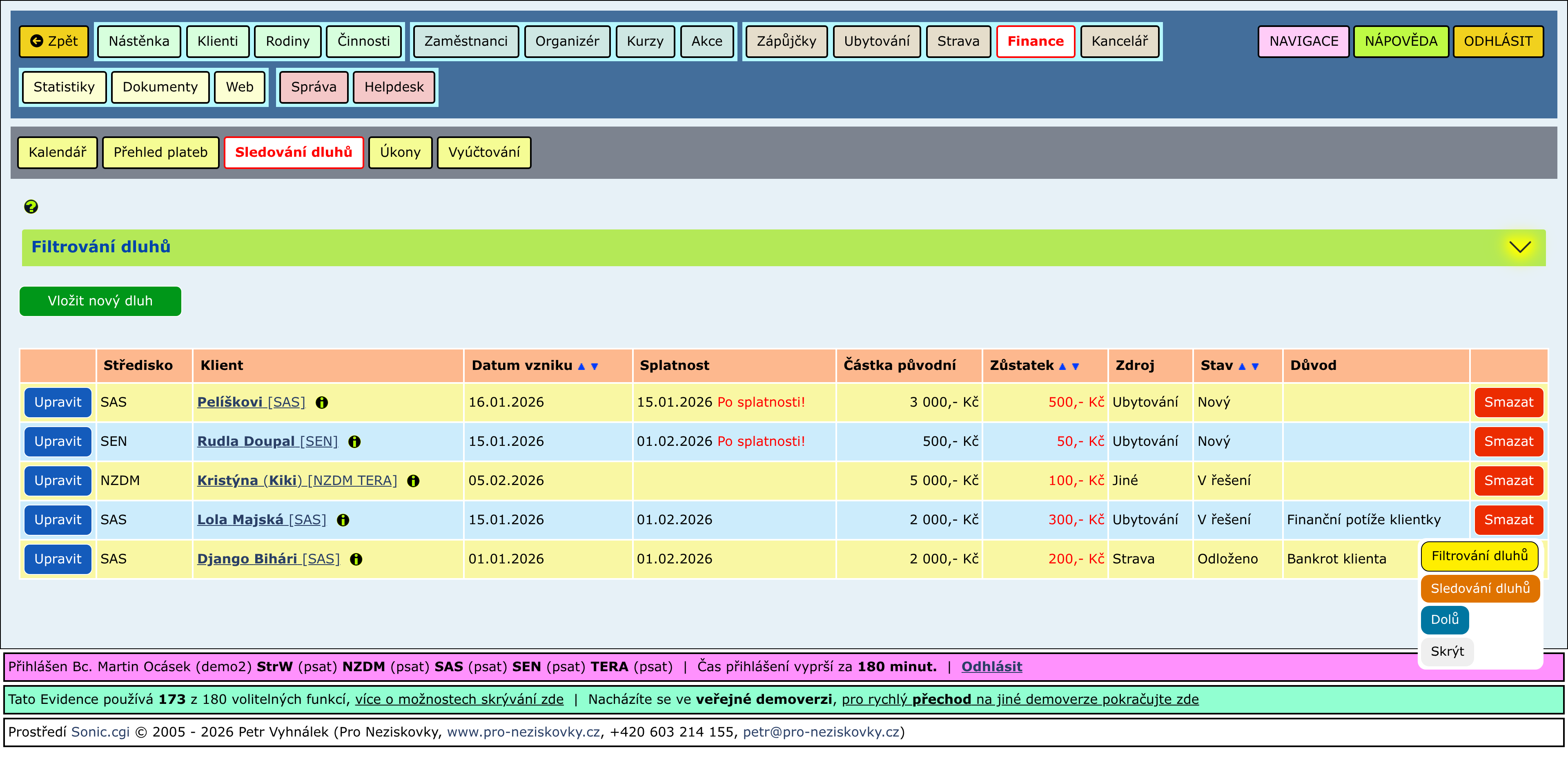Viewport: 1568px width, 770px height.
Task: Open the Zaměstnanci menu item
Action: coord(465,41)
